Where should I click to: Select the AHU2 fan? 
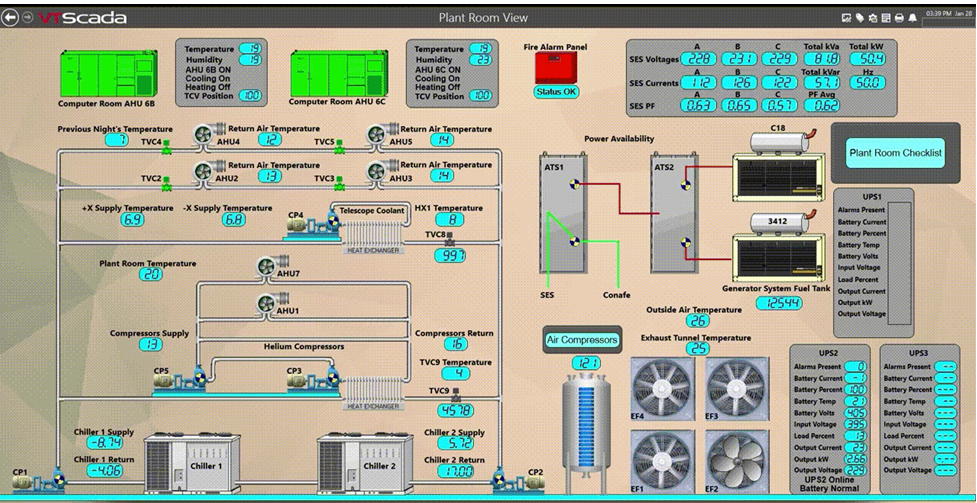pos(207,171)
